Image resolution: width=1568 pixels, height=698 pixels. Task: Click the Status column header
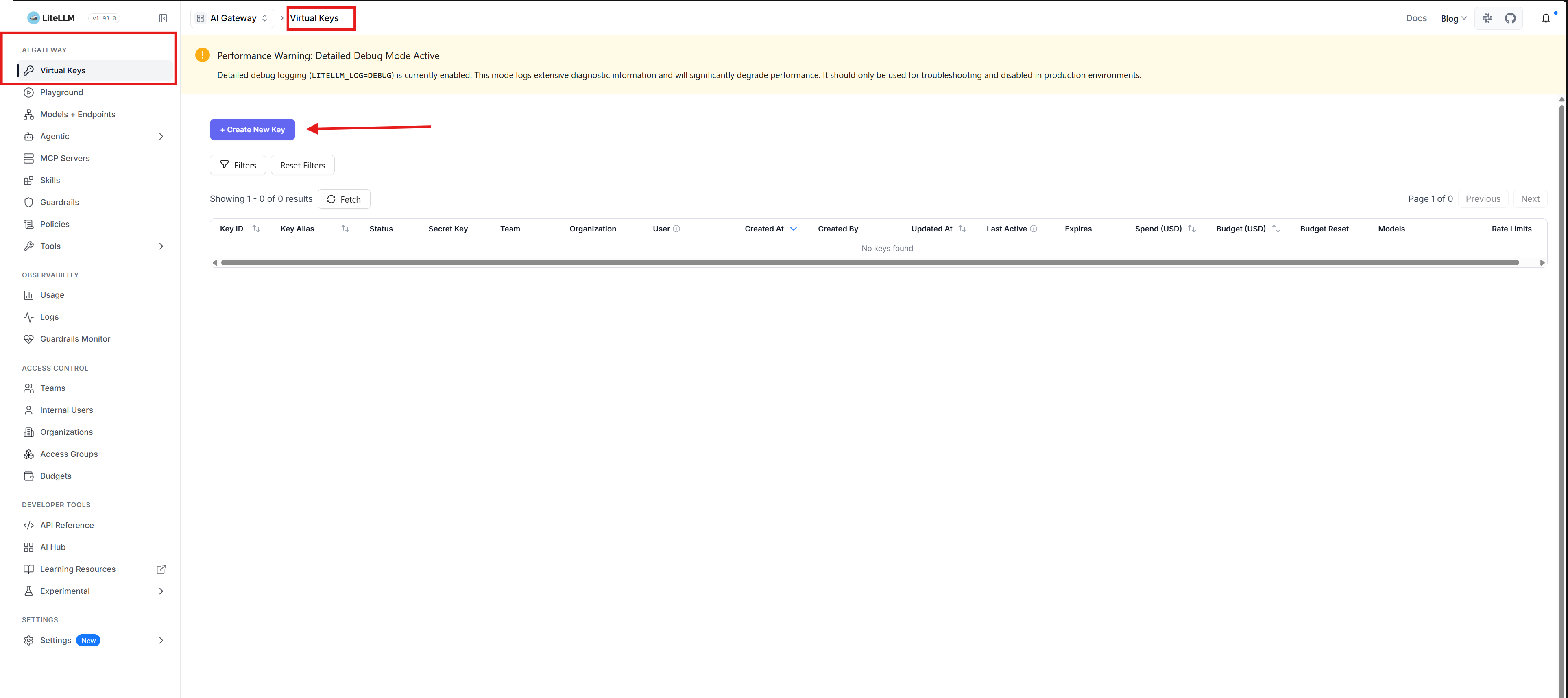tap(381, 229)
